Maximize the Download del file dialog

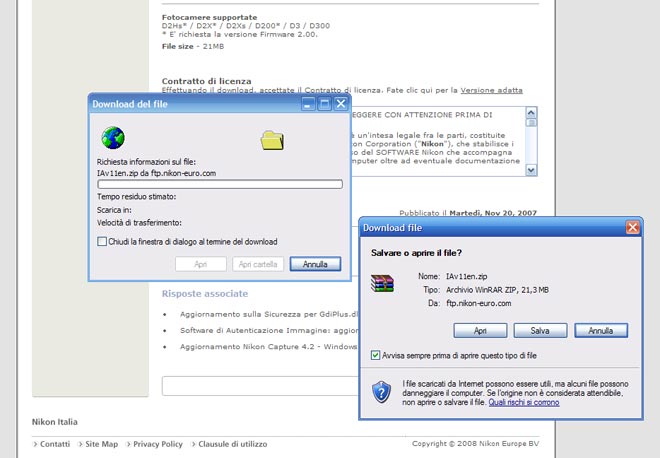point(325,104)
